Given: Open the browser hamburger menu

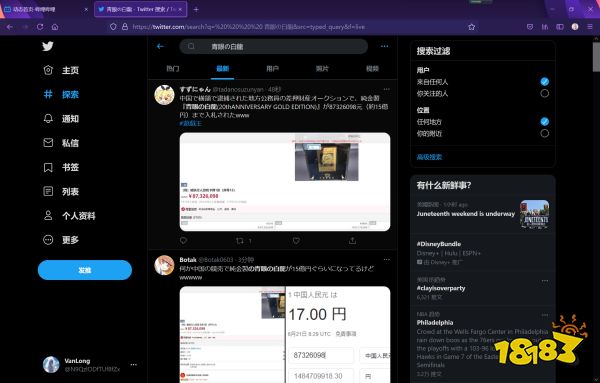Looking at the screenshot, I should click(x=590, y=27).
